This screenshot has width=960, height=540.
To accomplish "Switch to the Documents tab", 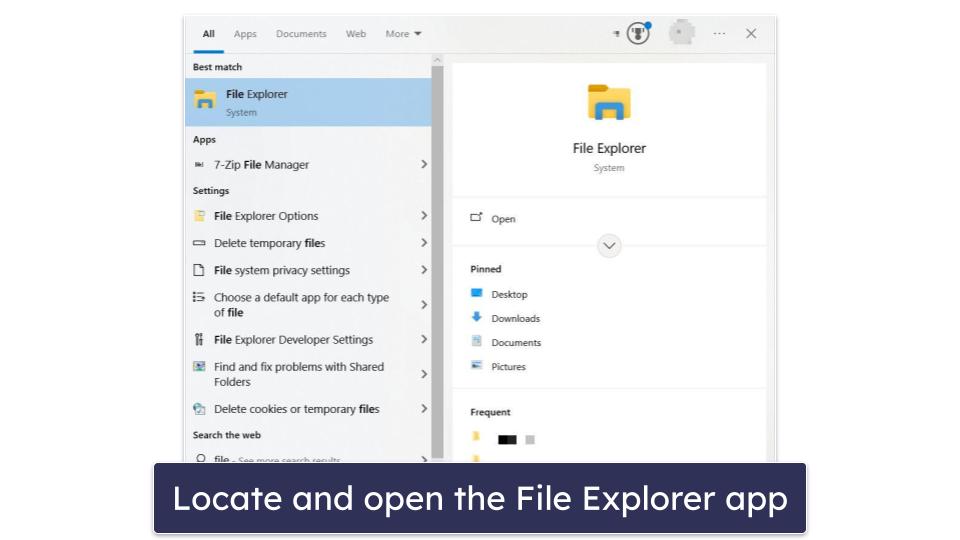I will coord(301,34).
